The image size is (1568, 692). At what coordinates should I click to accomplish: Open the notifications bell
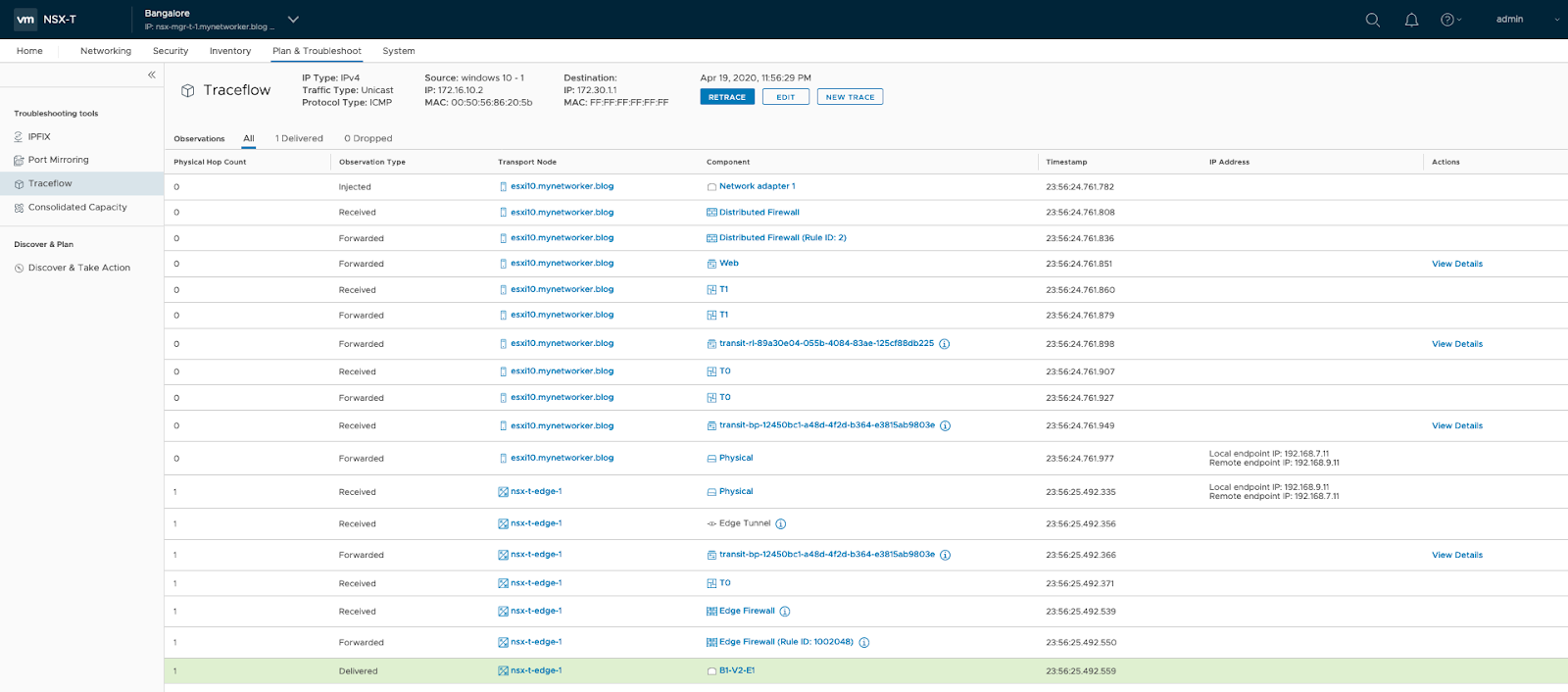coord(1411,20)
